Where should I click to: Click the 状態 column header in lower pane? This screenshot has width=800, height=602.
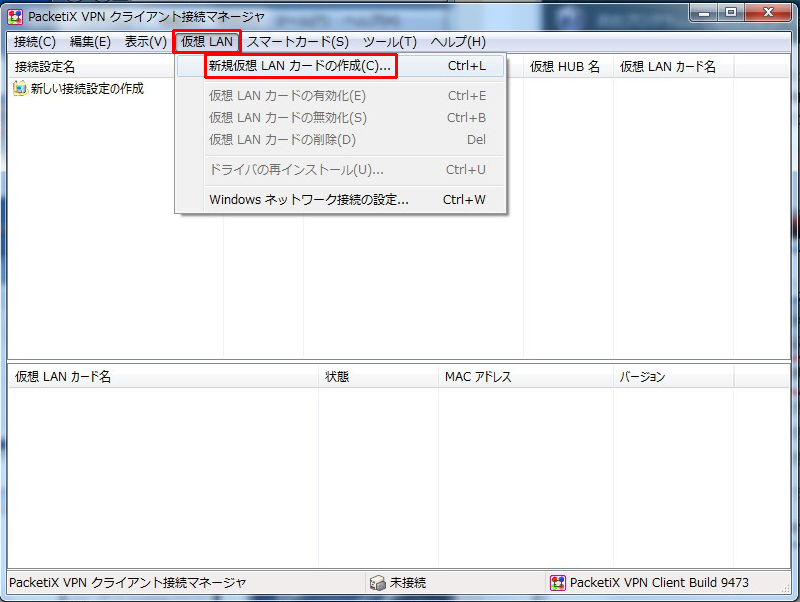(x=337, y=377)
